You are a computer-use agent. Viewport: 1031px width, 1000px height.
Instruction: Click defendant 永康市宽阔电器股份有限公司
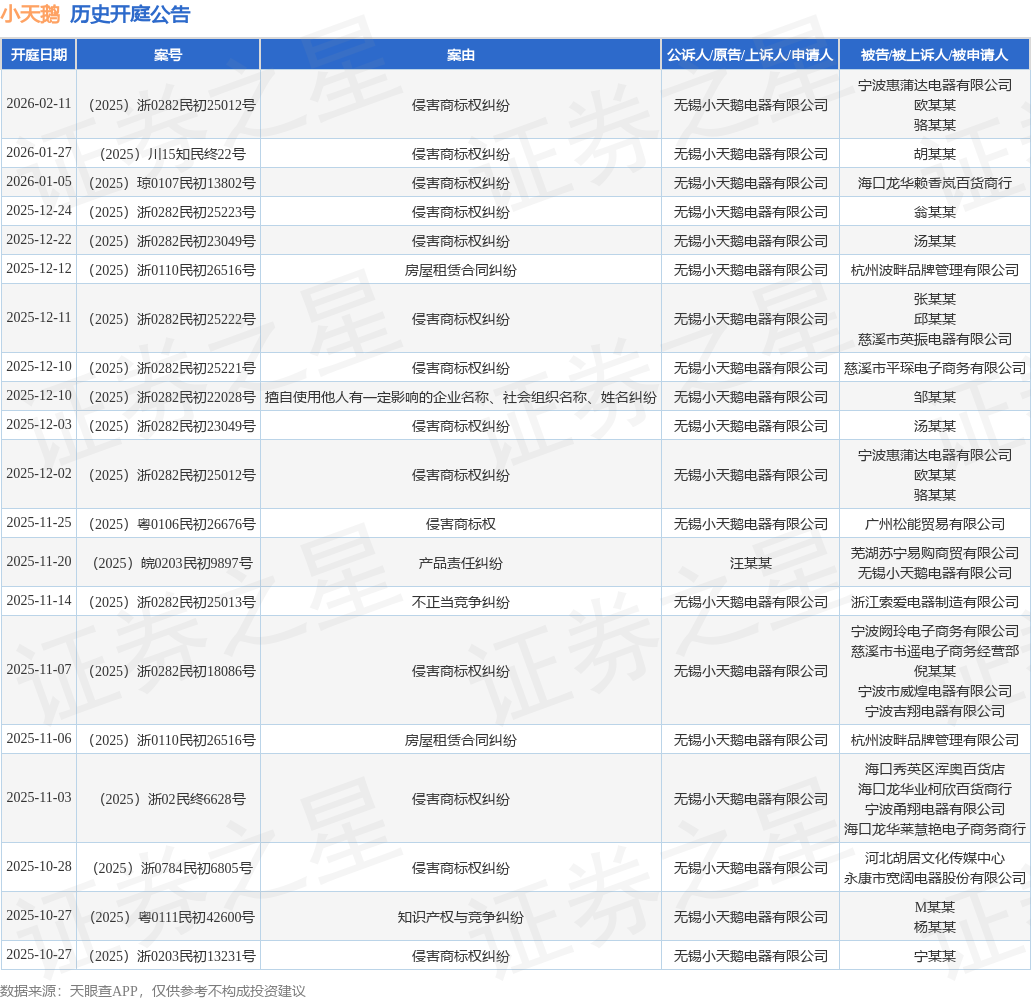pos(934,878)
